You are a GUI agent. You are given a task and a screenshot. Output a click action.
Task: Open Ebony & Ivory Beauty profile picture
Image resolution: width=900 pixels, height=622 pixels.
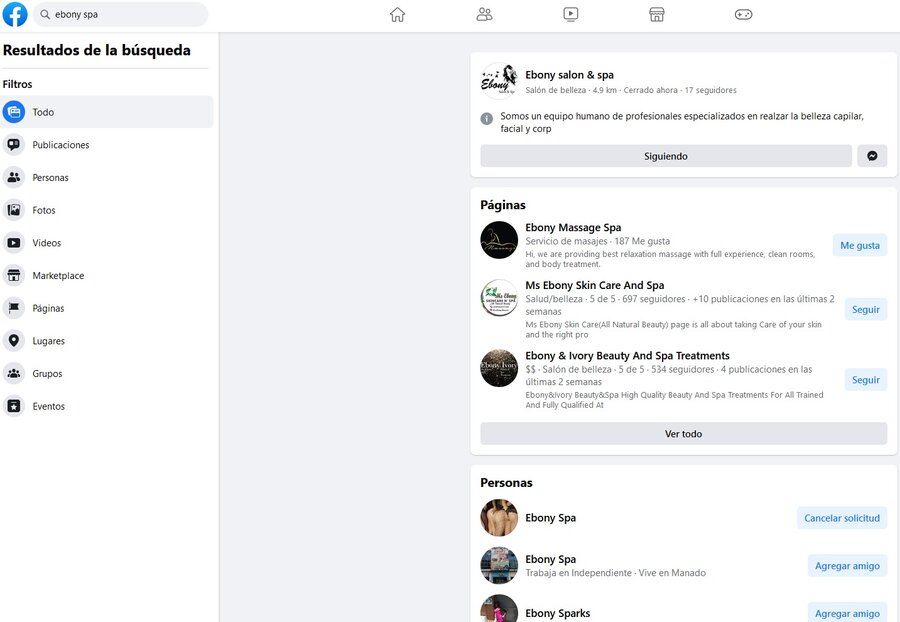click(x=499, y=368)
